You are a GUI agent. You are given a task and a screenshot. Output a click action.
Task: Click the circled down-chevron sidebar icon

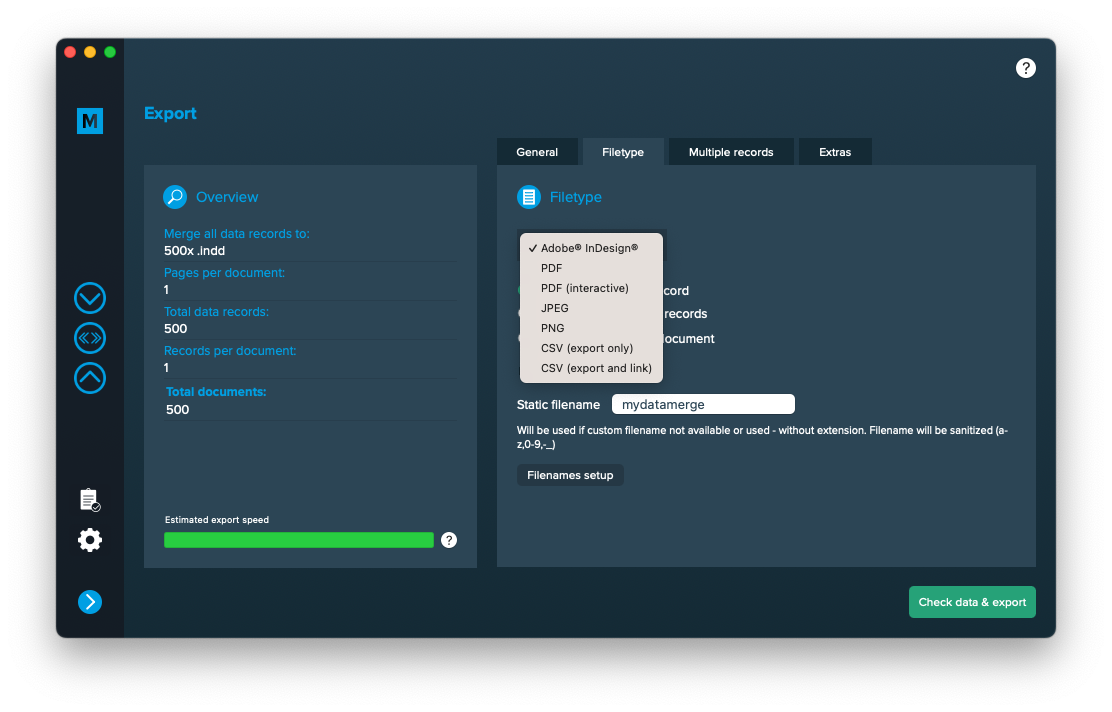pyautogui.click(x=90, y=298)
